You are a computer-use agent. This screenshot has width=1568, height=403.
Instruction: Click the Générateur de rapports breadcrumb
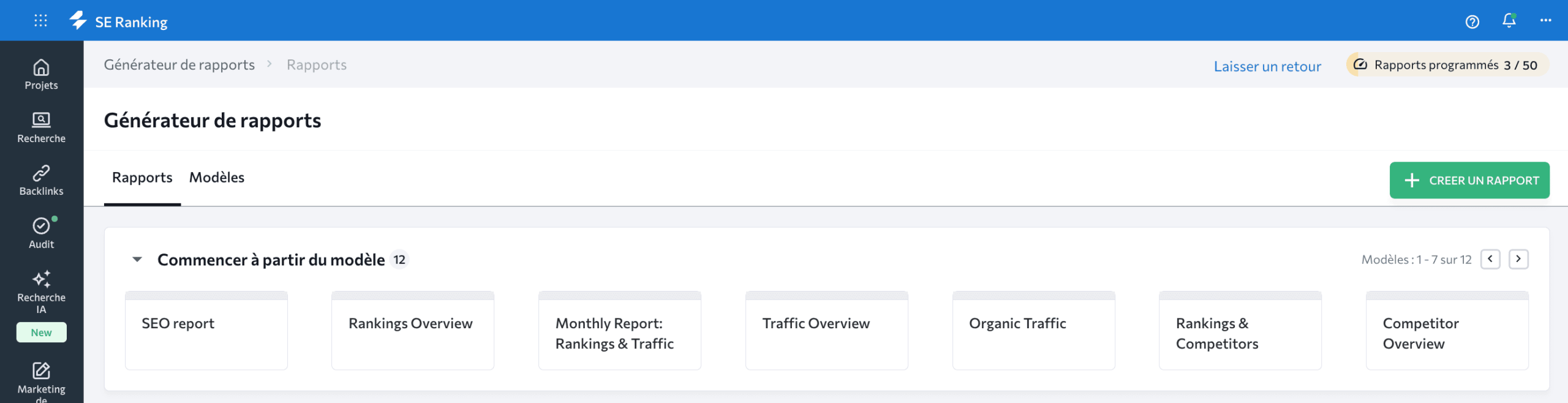[x=179, y=65]
